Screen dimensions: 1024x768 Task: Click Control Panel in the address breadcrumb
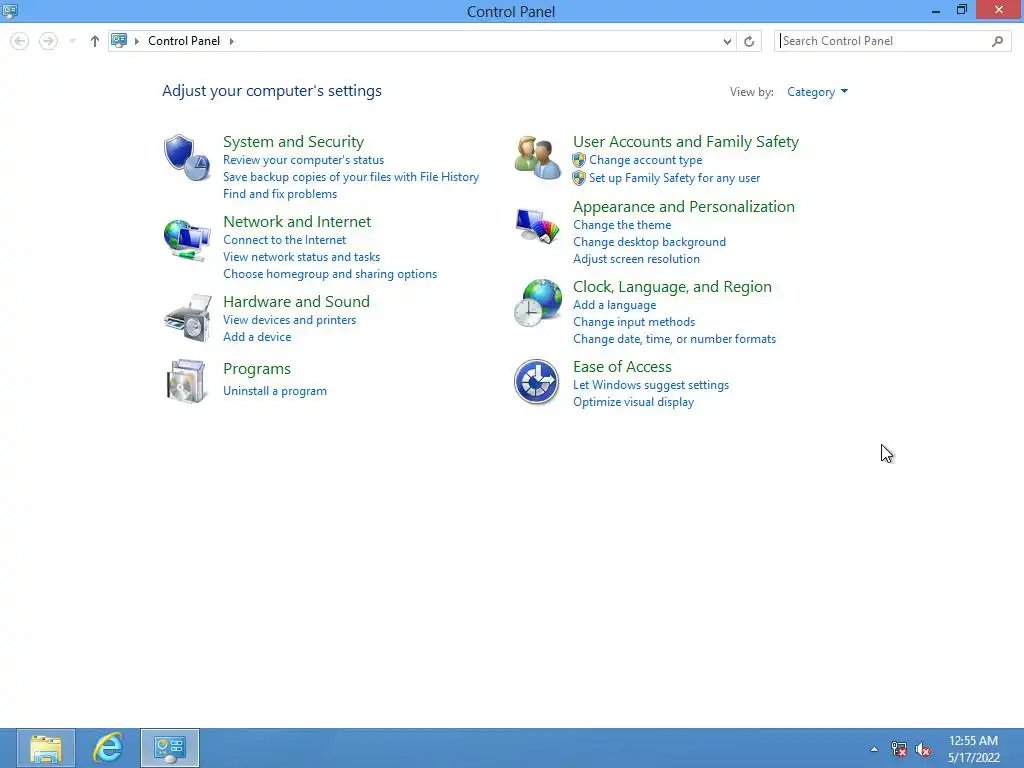[x=184, y=40]
